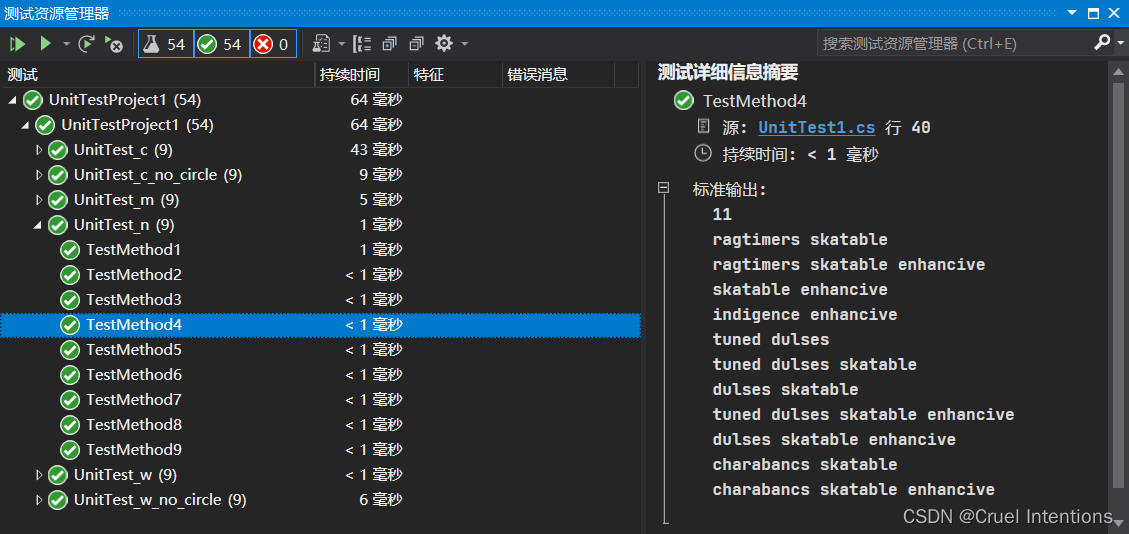This screenshot has height=534, width=1129.
Task: Open the UnitTest1.cs source link
Action: [817, 128]
